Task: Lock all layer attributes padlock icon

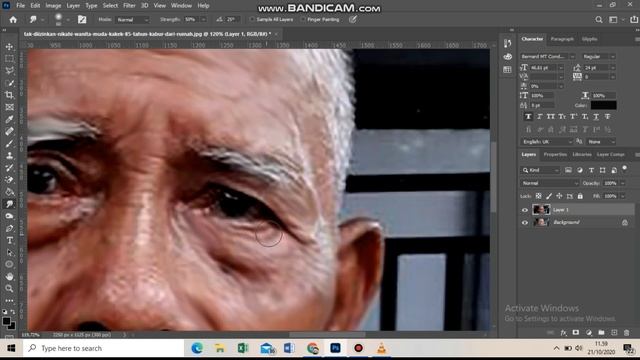Action: tap(580, 196)
